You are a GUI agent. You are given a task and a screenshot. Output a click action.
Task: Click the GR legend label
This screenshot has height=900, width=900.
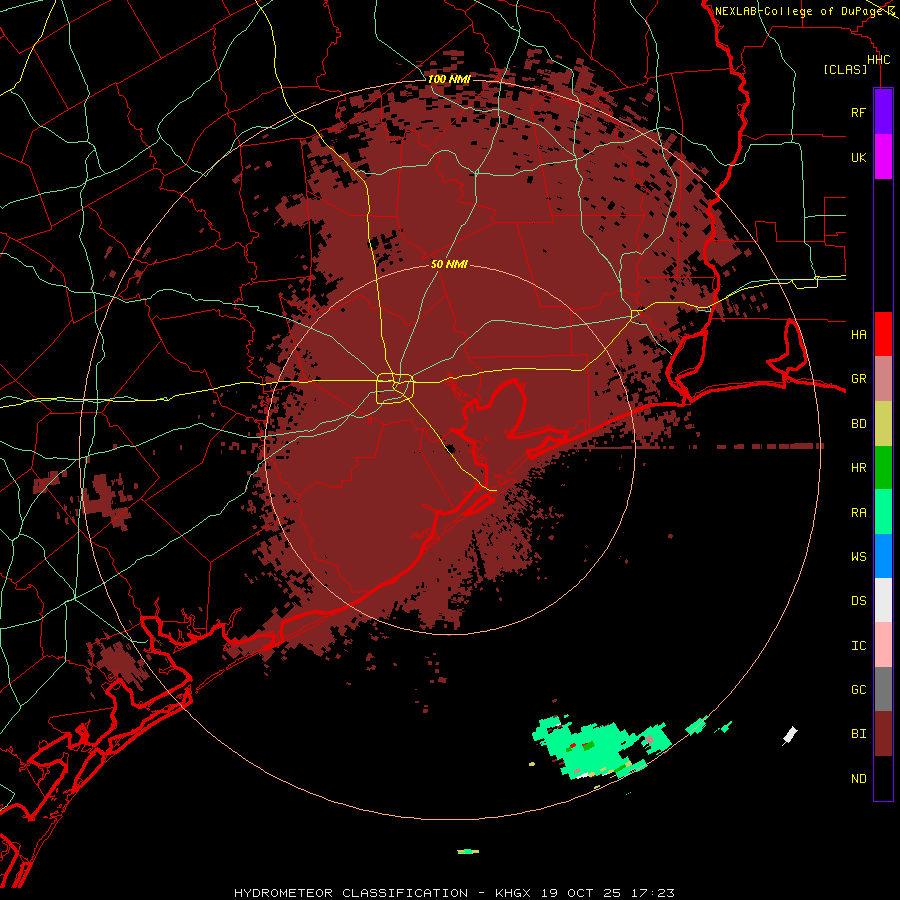pos(858,379)
